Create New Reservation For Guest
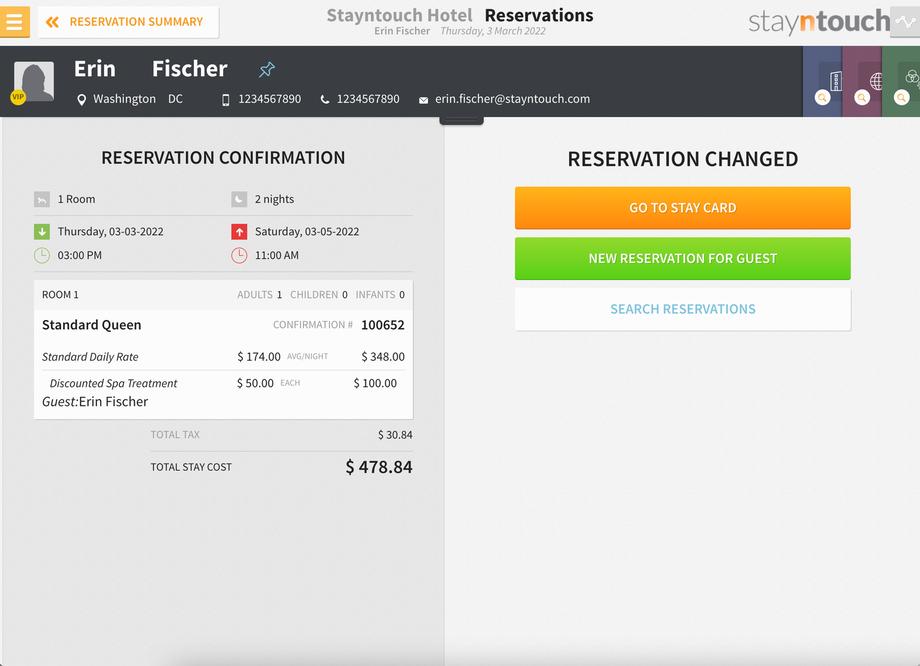Screen dimensions: 920x666 (x=682, y=258)
